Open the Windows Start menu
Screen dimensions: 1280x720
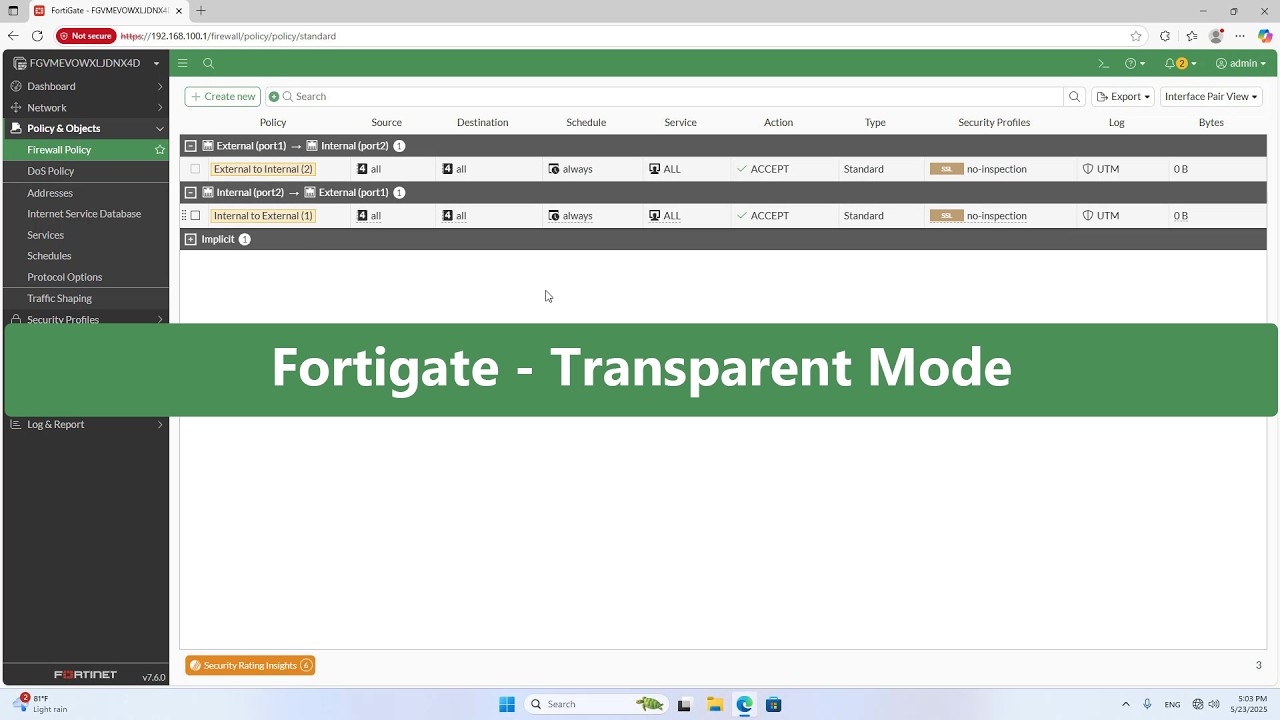pos(507,704)
